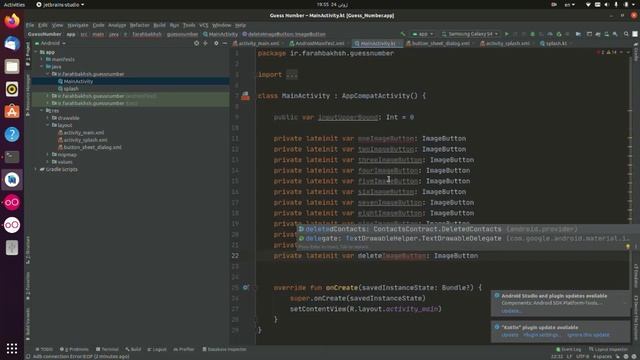This screenshot has width=640, height=360.
Task: Click Plugin Settings link in Kotlin notification
Action: [542, 335]
